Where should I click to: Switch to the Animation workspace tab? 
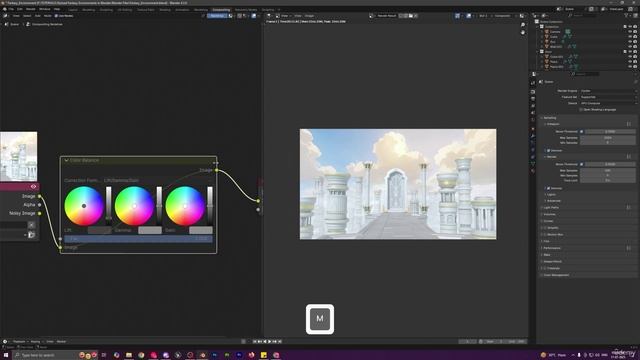click(x=182, y=9)
